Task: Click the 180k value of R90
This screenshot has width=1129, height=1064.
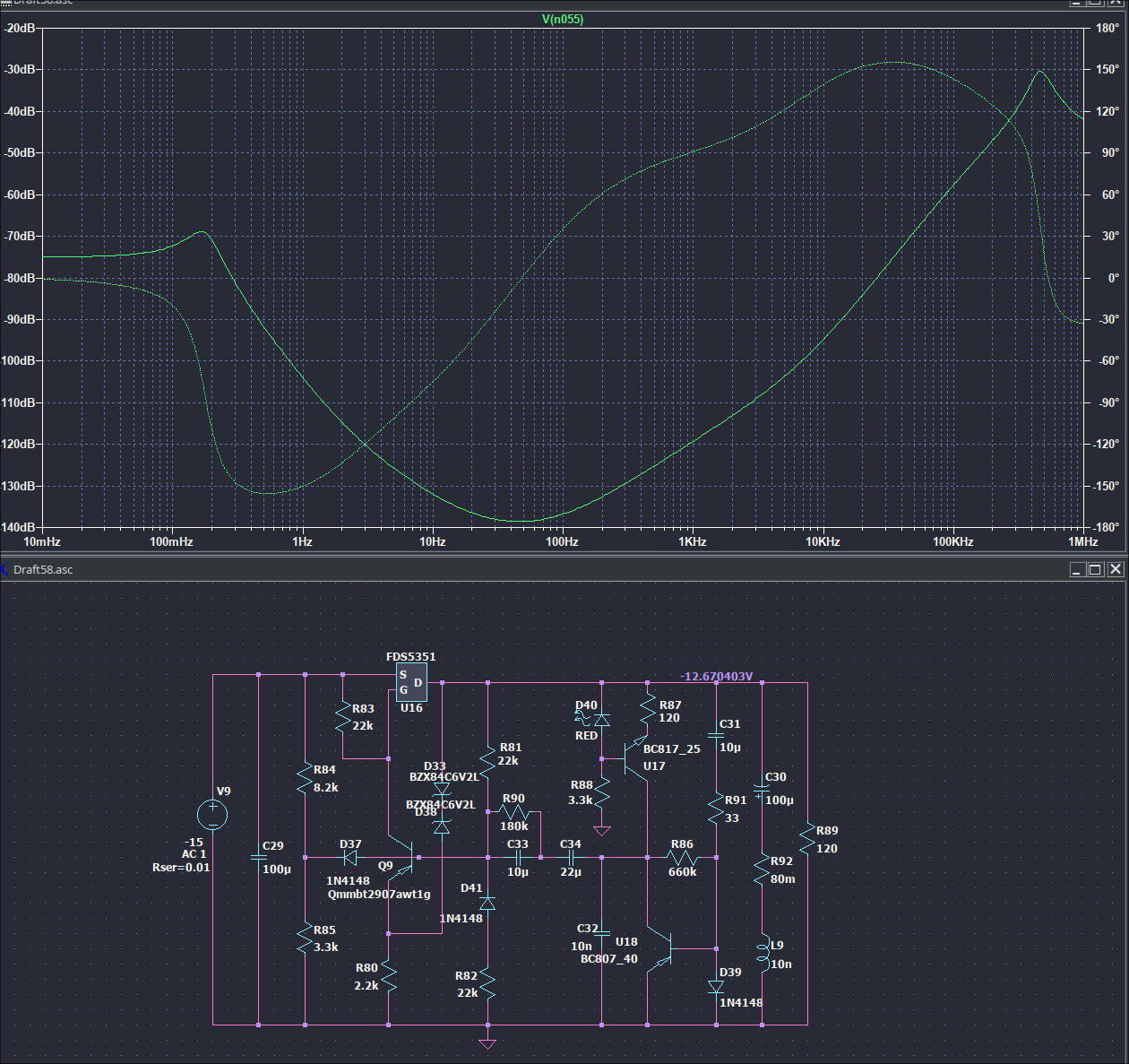Action: tap(514, 826)
